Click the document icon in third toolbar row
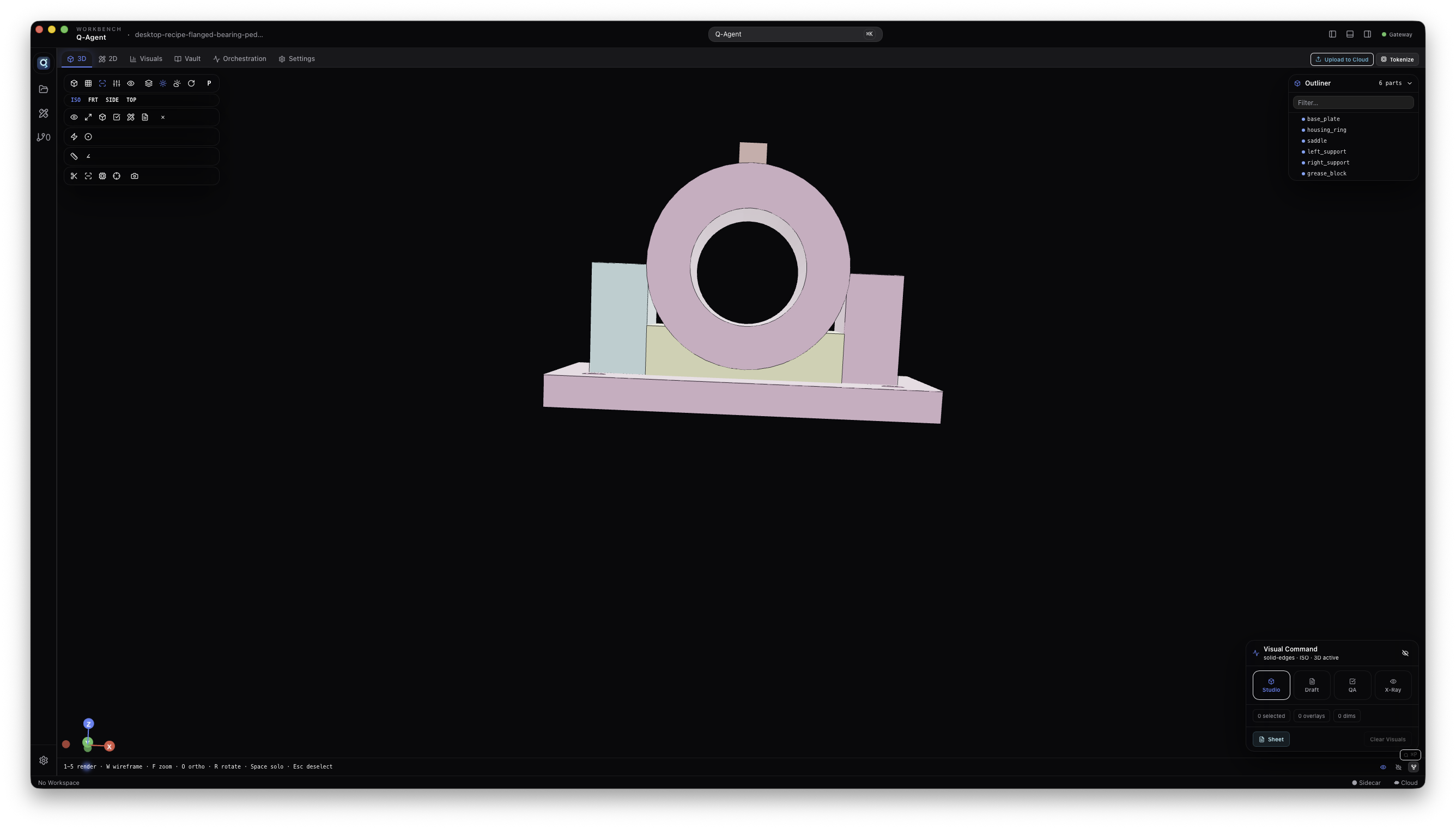The width and height of the screenshot is (1456, 829). point(145,117)
